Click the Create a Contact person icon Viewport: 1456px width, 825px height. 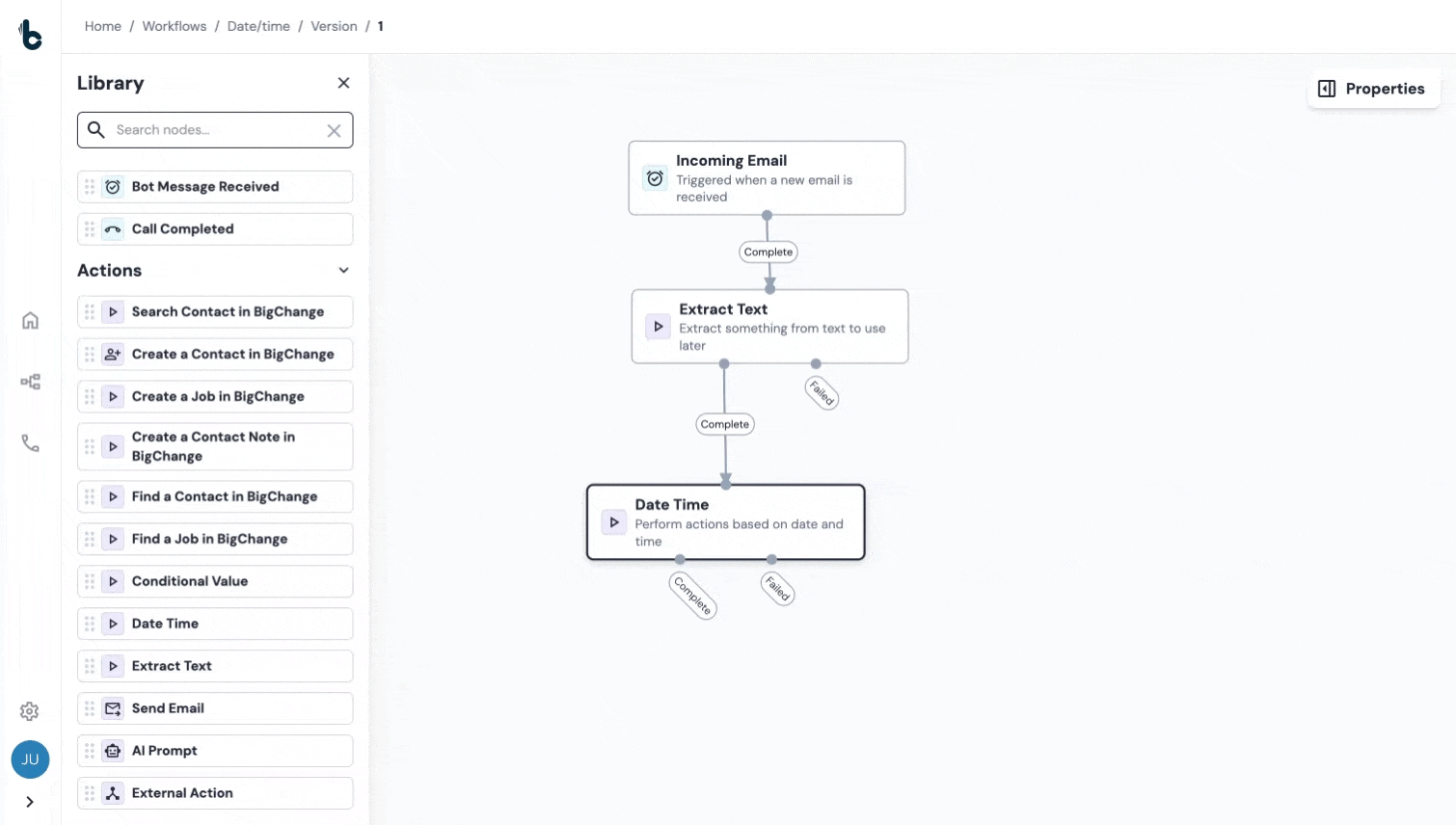113,355
